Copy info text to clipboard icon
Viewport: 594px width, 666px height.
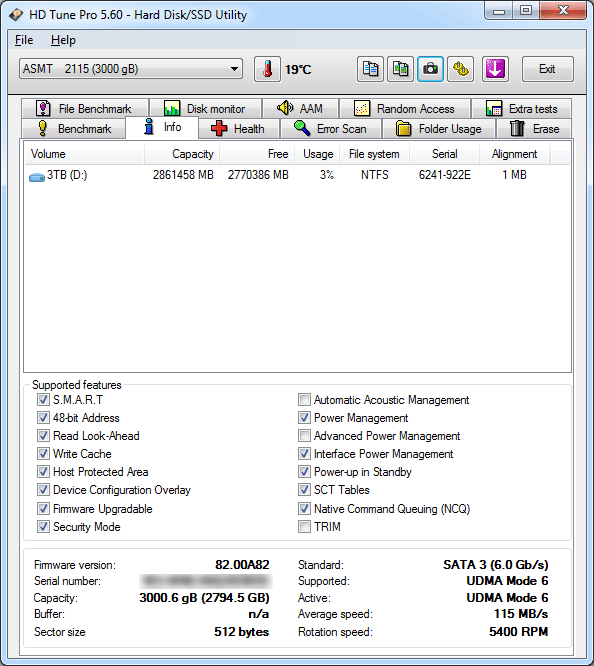[x=371, y=69]
